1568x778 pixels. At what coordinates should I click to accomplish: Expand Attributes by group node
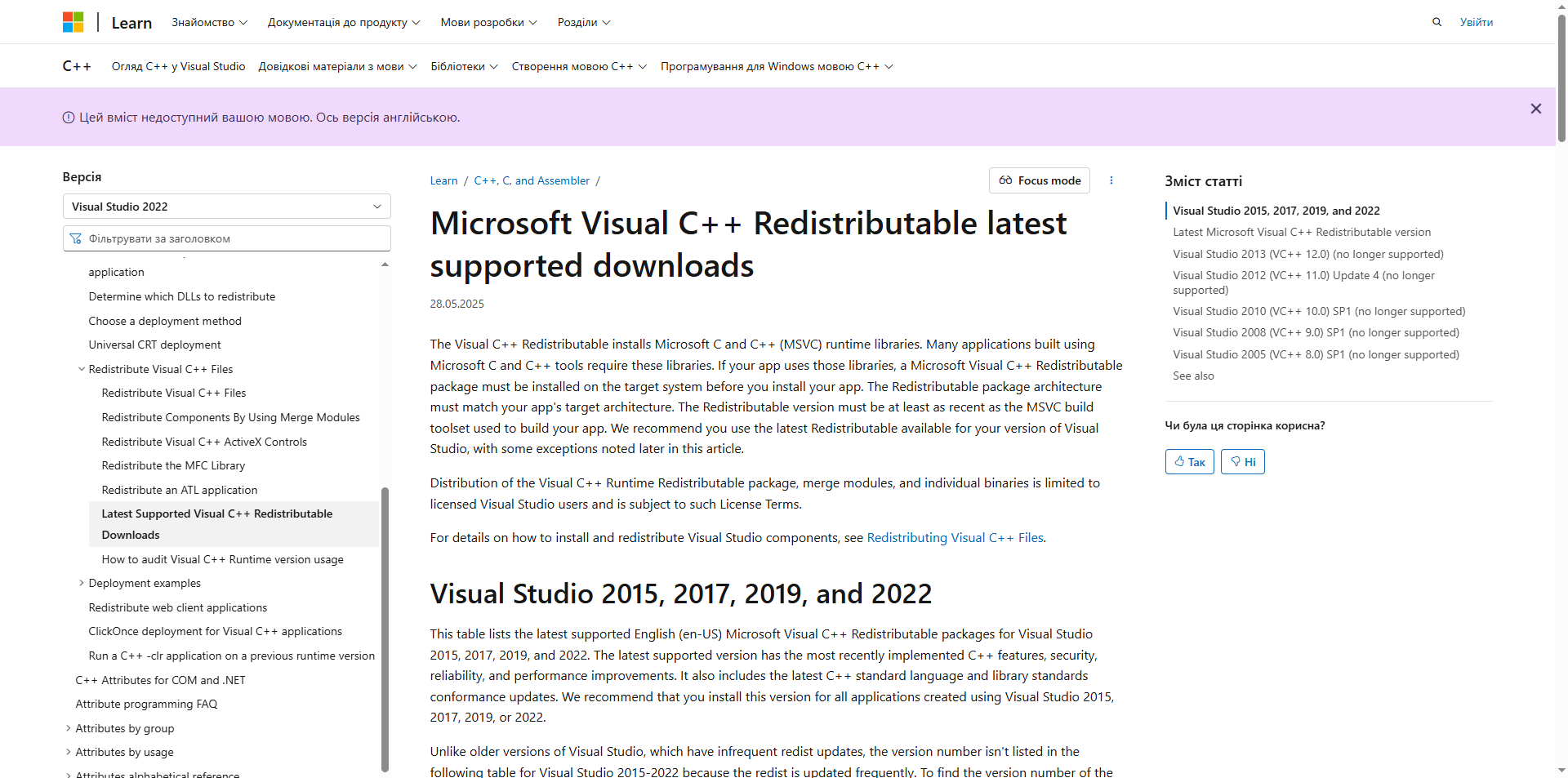[x=69, y=728]
